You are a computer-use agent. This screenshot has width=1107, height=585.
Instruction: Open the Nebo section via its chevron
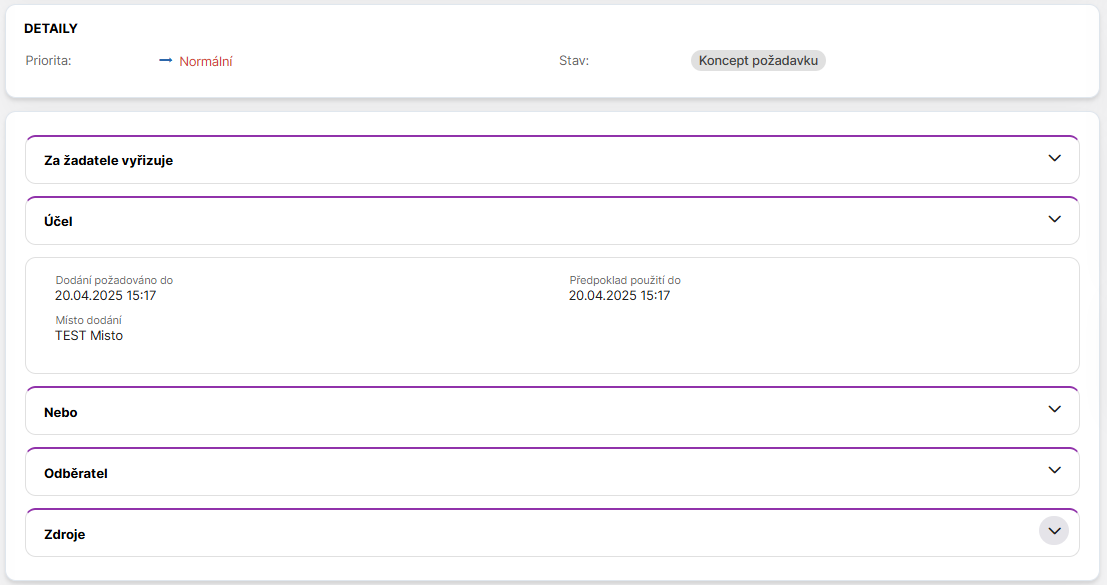(1054, 409)
